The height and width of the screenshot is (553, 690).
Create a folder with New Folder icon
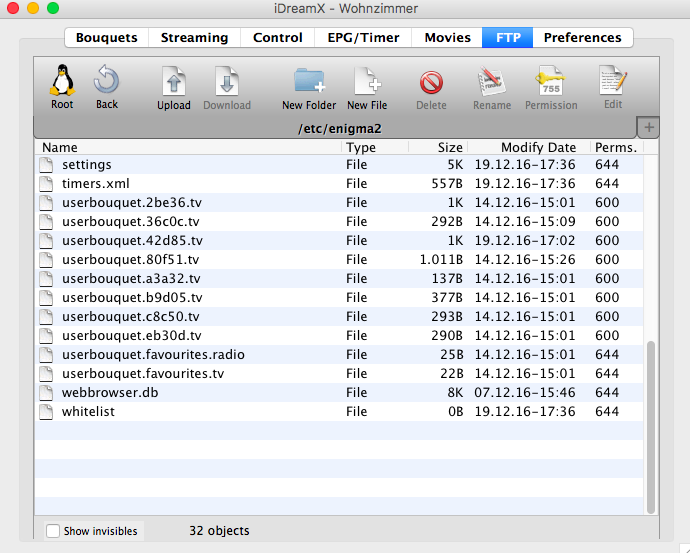(x=309, y=81)
